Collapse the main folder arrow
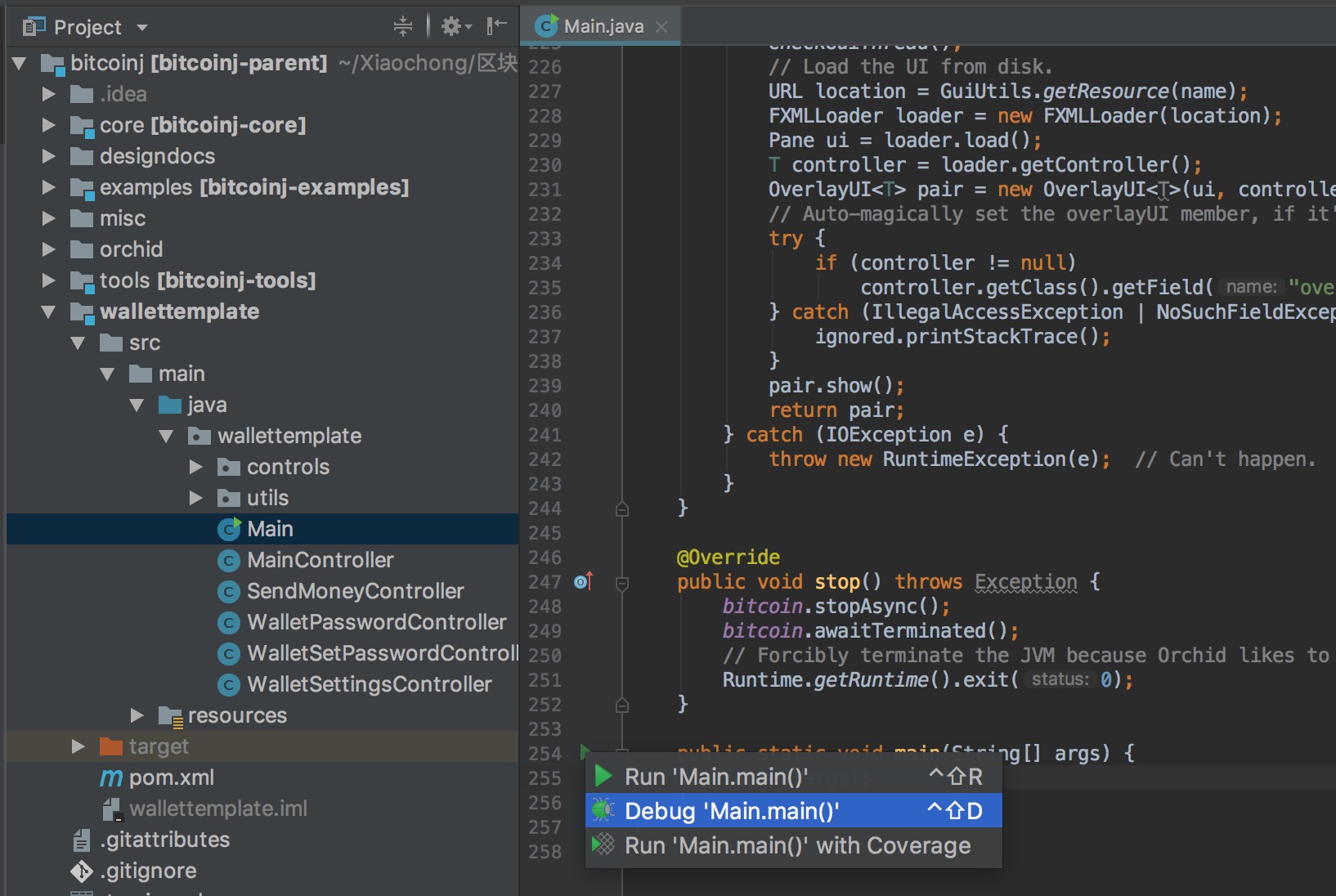1336x896 pixels. [107, 374]
